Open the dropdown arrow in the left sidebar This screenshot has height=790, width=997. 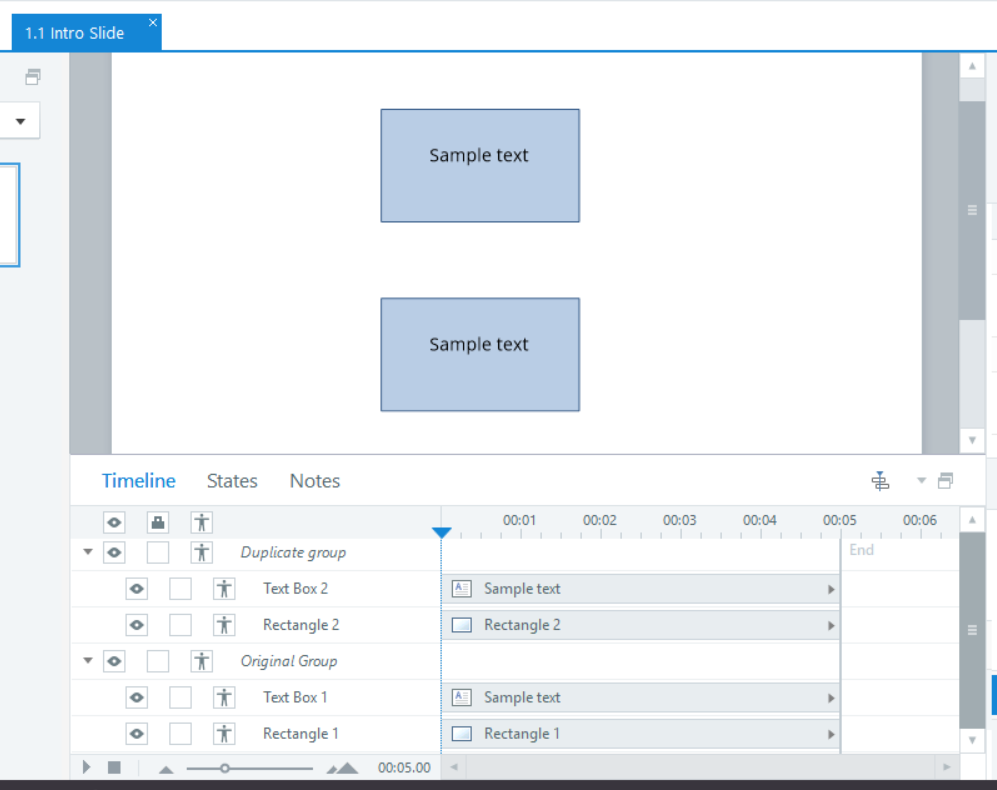pos(20,119)
